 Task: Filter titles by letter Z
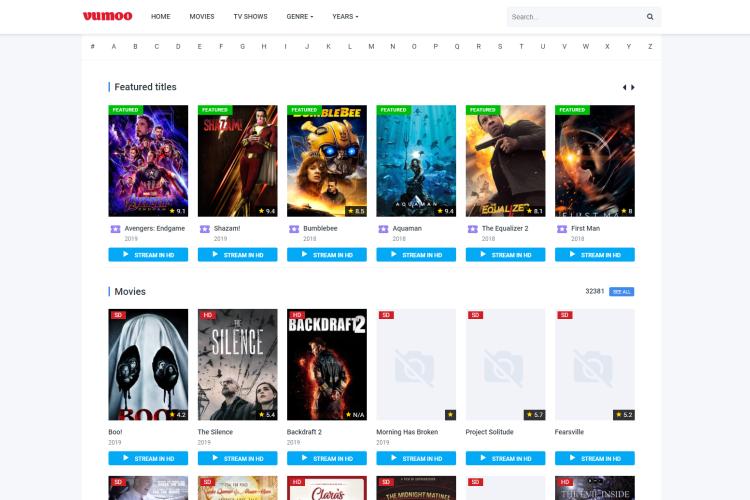(x=650, y=46)
